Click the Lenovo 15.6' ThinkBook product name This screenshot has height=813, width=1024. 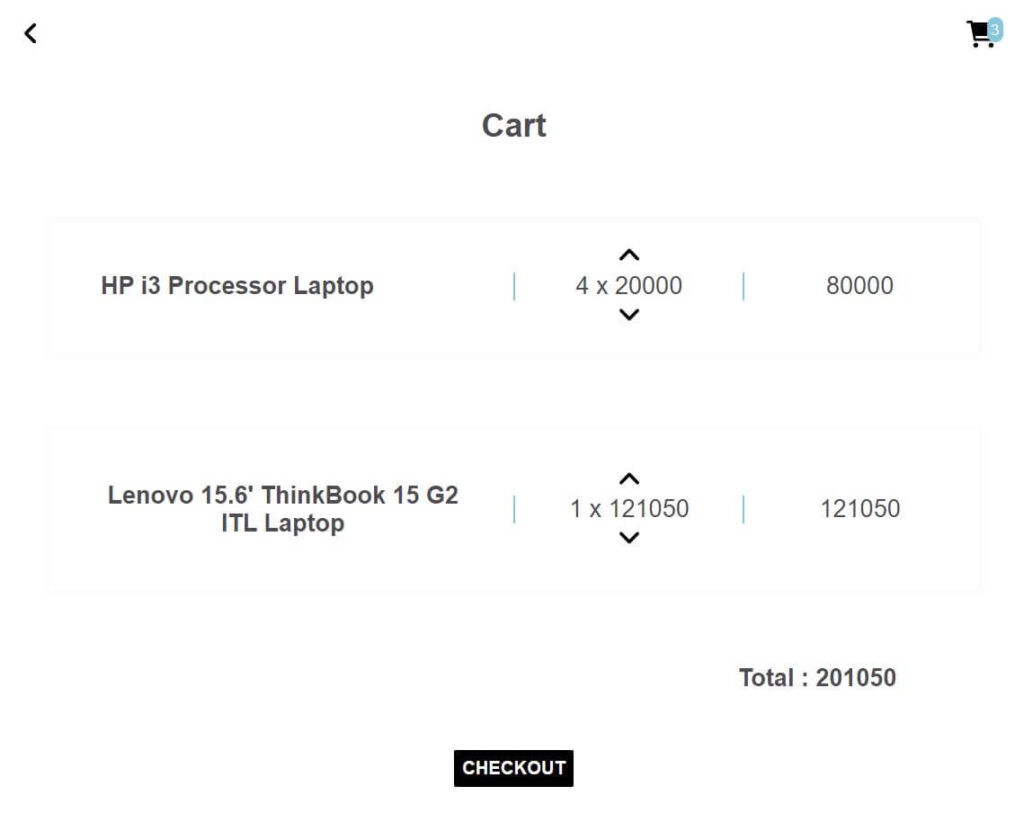coord(283,508)
